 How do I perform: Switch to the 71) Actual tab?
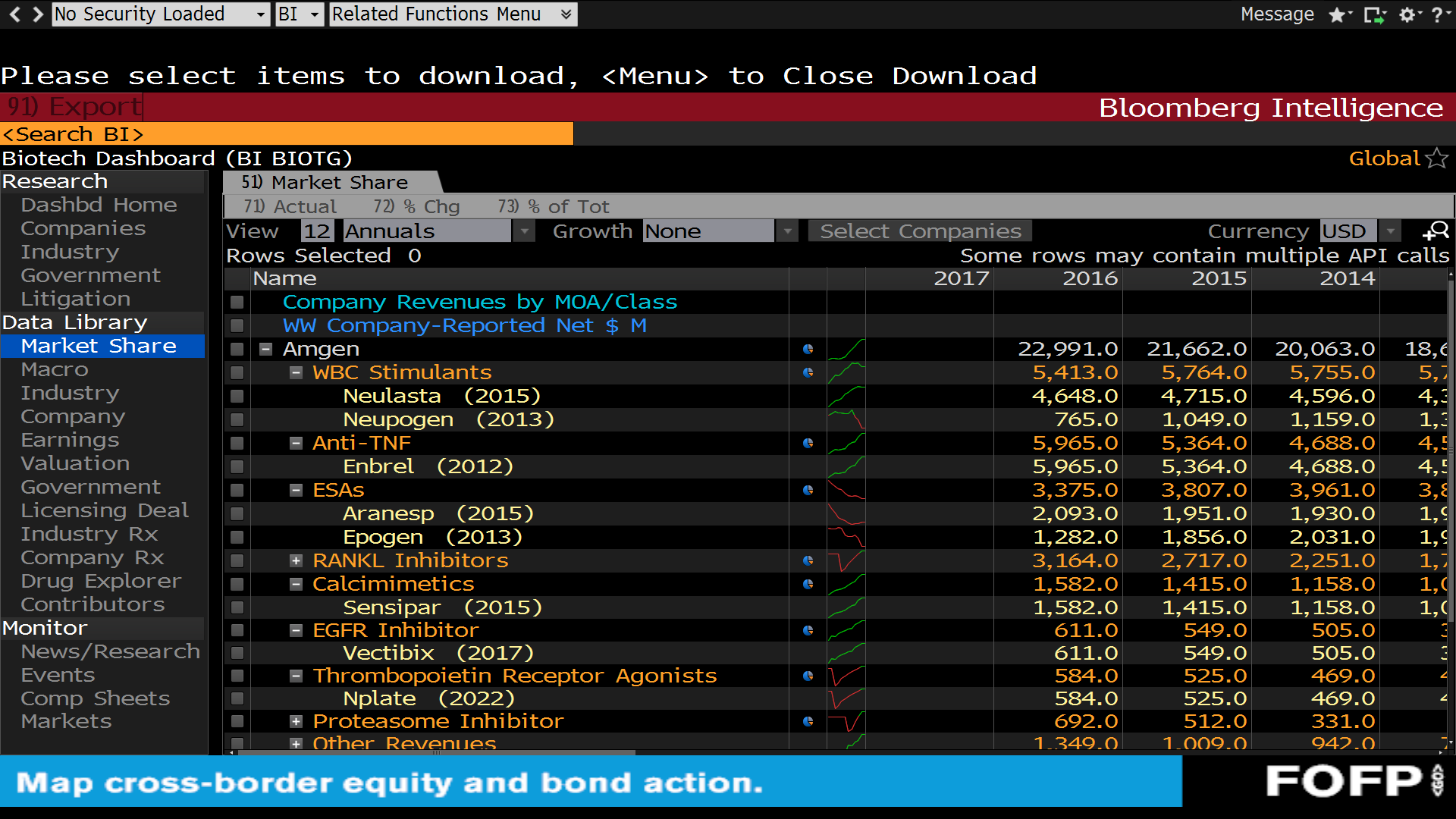[290, 206]
